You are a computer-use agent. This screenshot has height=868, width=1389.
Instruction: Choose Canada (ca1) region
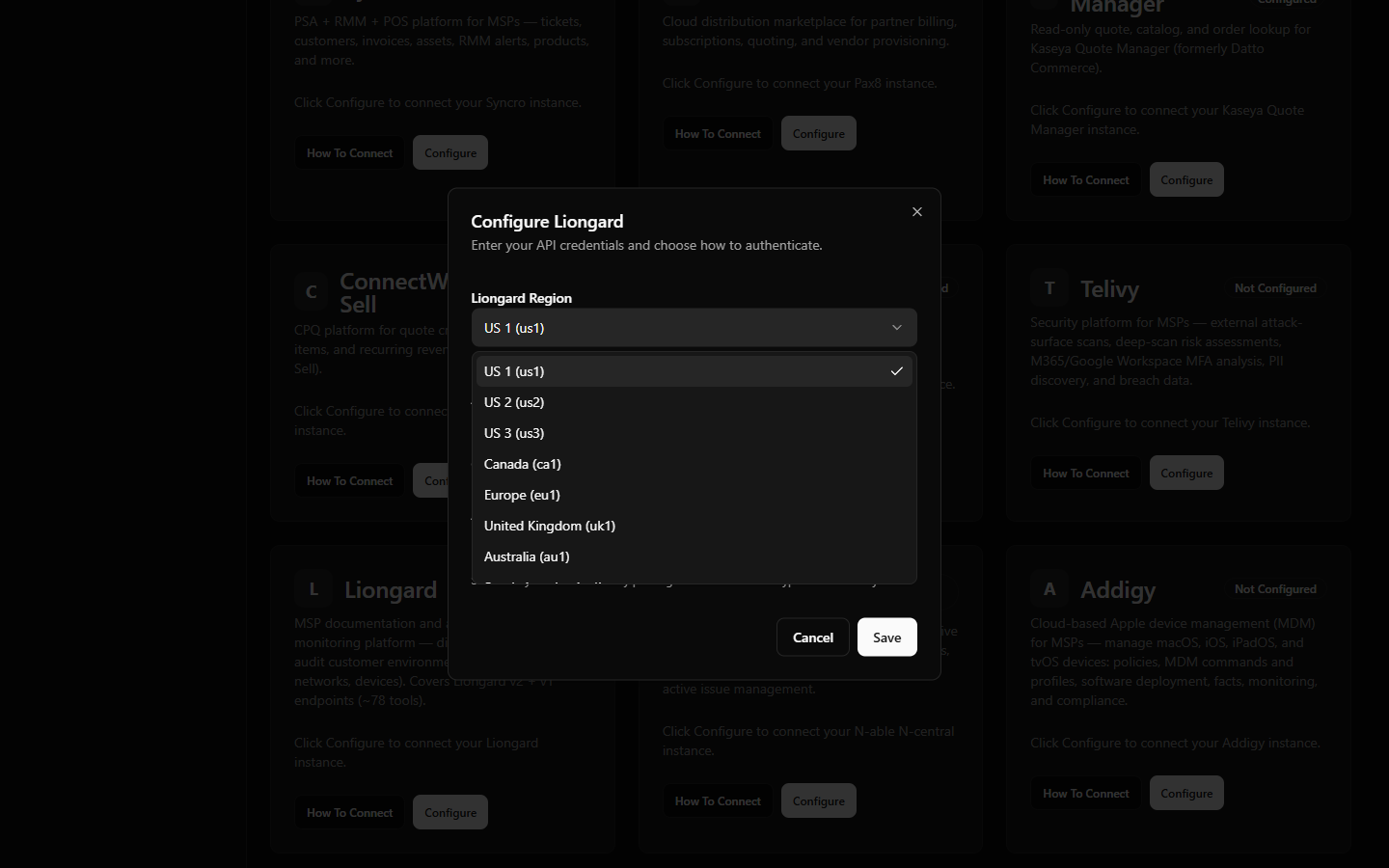tap(694, 464)
